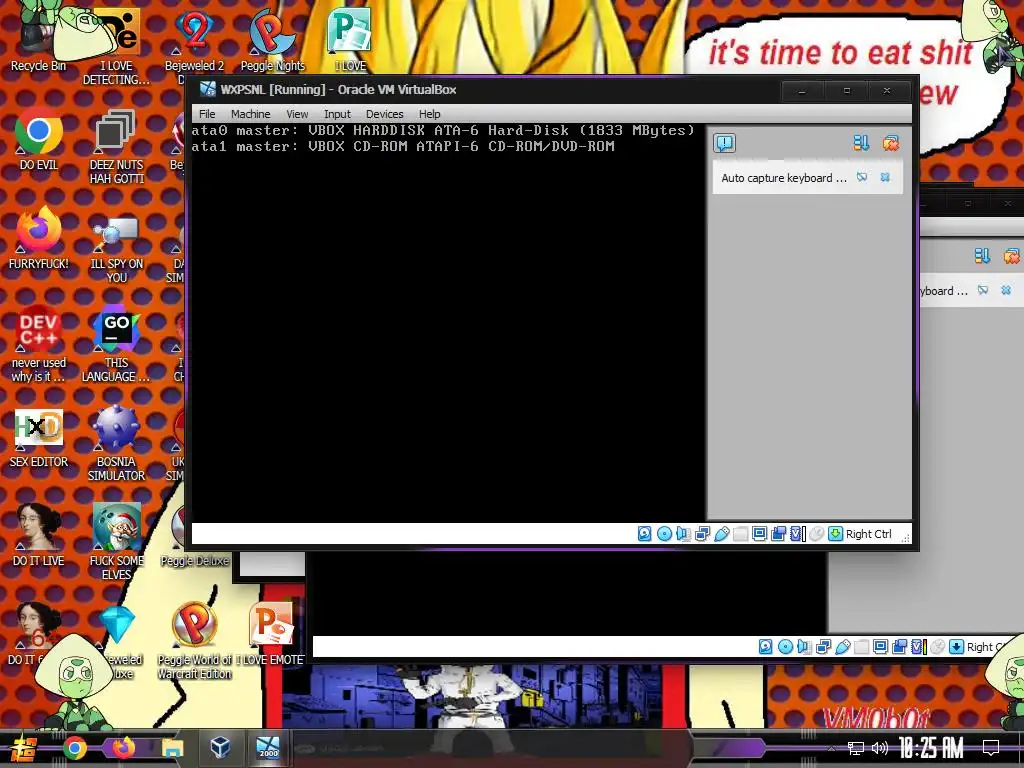Click mouse integration indicator in WXPSNL status bar
This screenshot has height=768, width=1024.
click(816, 534)
